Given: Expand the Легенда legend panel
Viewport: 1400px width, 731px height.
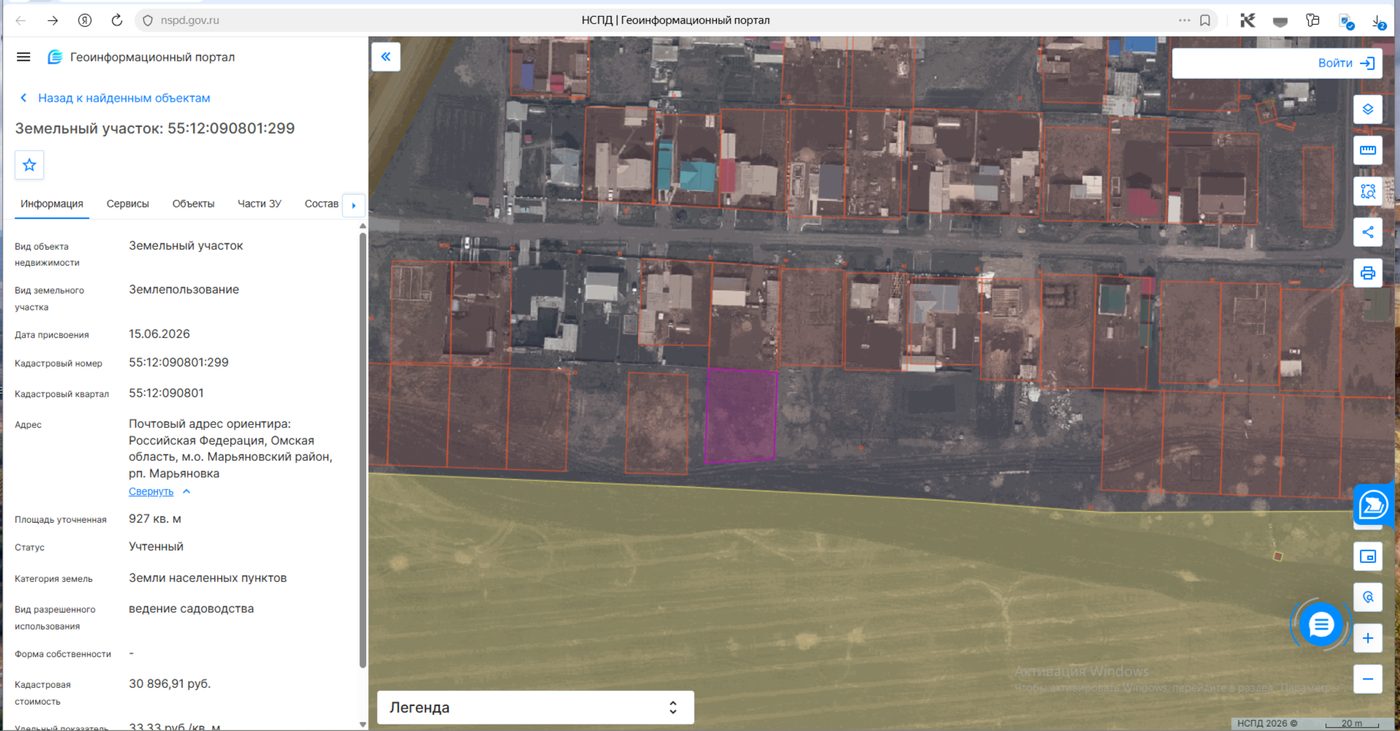Looking at the screenshot, I should point(535,707).
